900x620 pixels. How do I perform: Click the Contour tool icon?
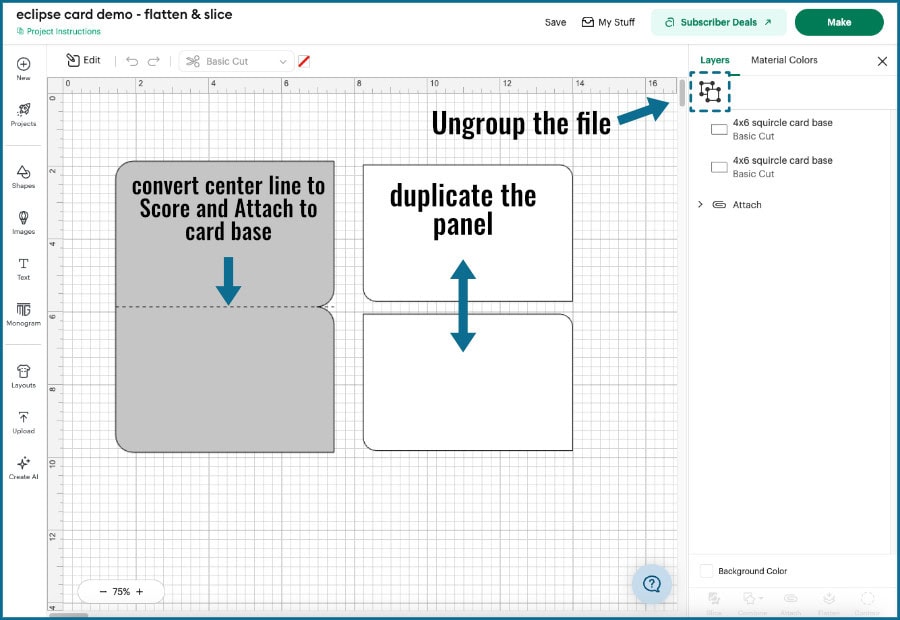(867, 599)
